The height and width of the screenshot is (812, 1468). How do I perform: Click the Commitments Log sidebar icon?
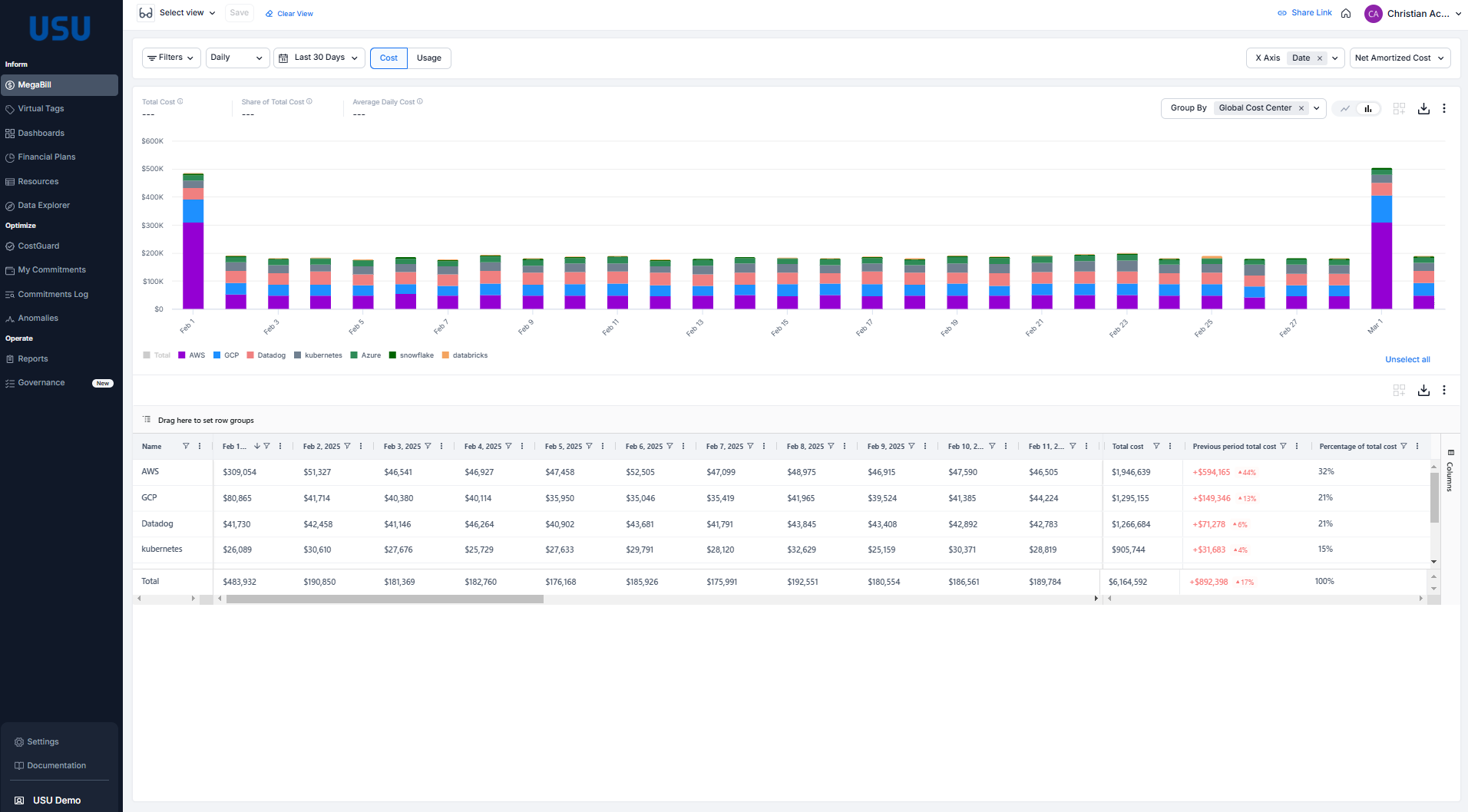(10, 295)
